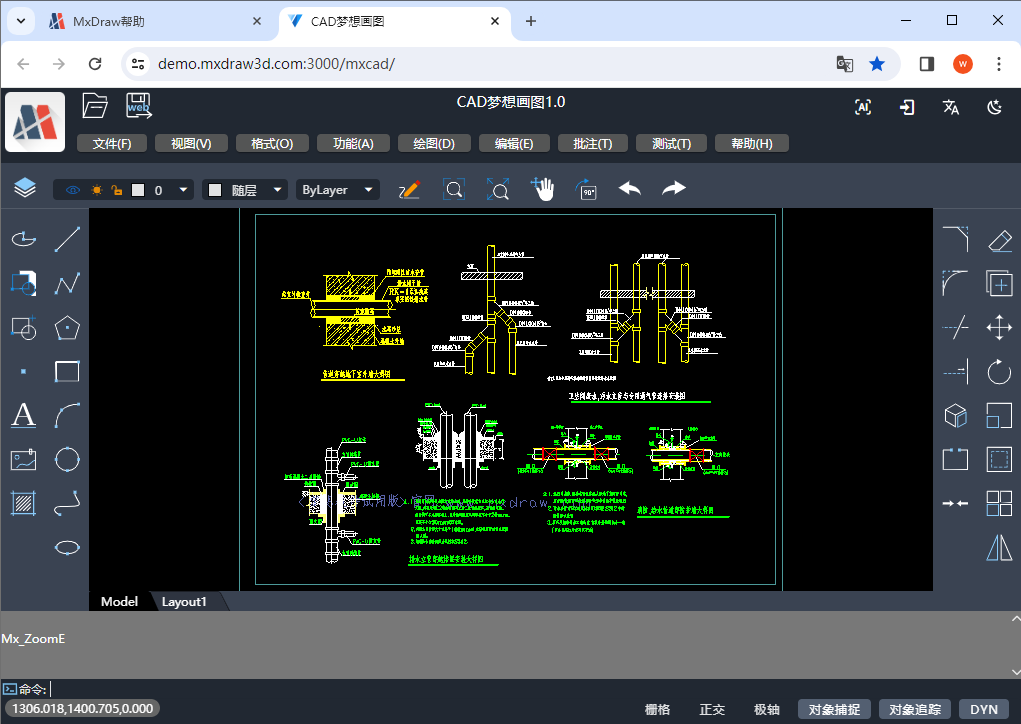This screenshot has width=1021, height=724.
Task: Toggle the layer lock icon
Action: coord(115,189)
